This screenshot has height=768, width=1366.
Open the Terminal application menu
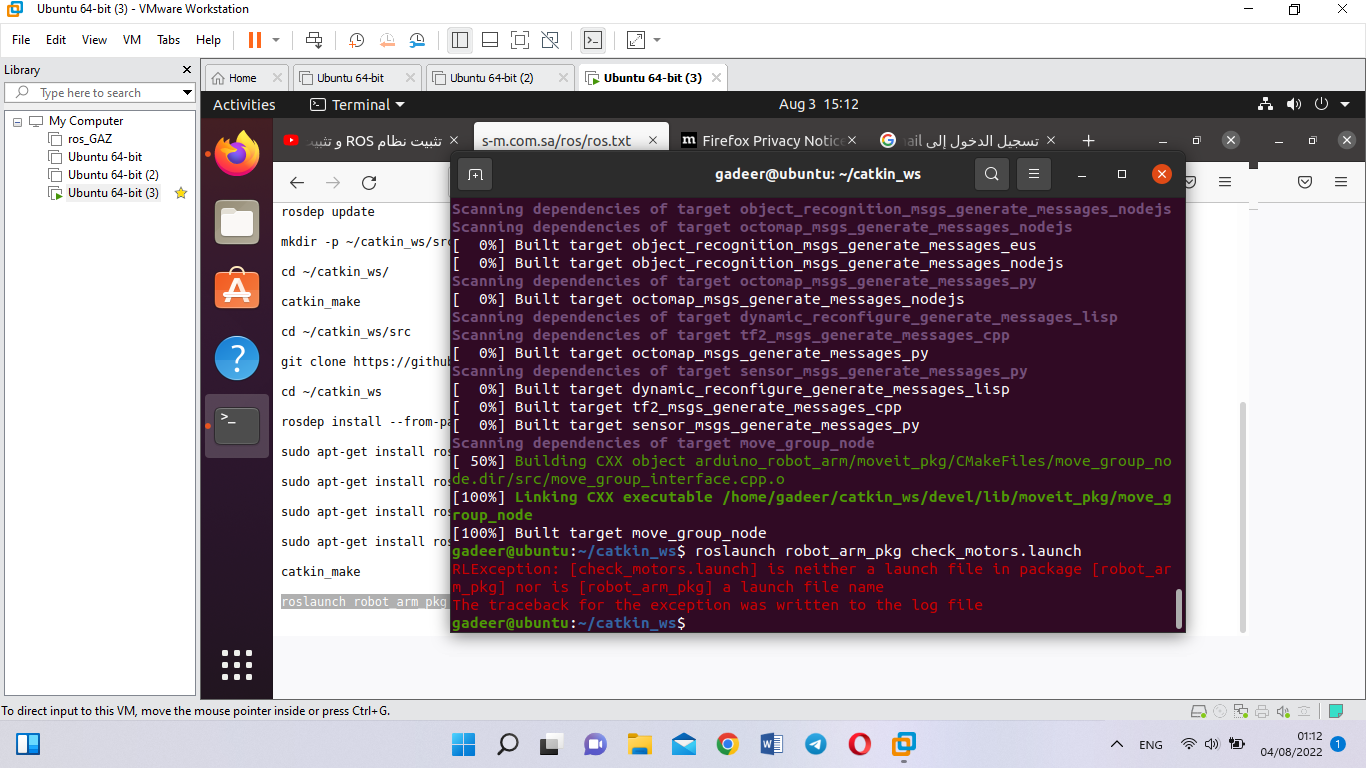tap(355, 104)
